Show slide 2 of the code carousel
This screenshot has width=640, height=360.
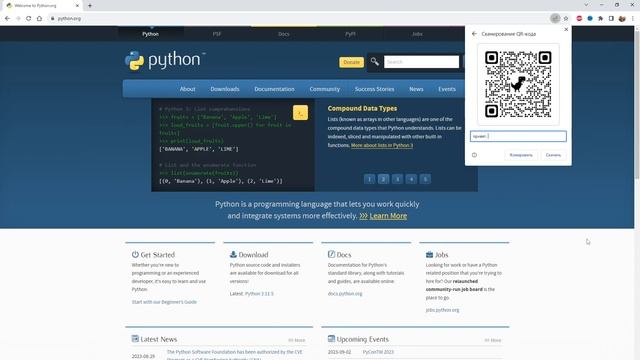(x=383, y=179)
